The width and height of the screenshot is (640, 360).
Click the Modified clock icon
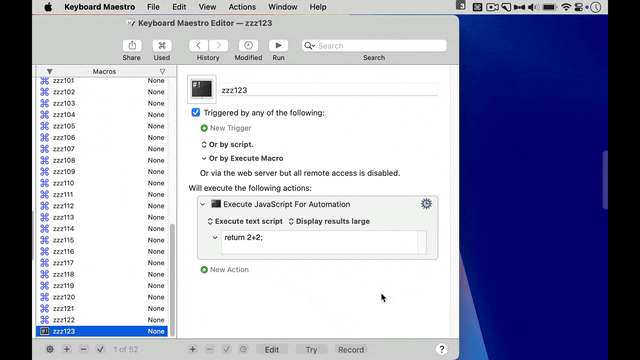(248, 45)
